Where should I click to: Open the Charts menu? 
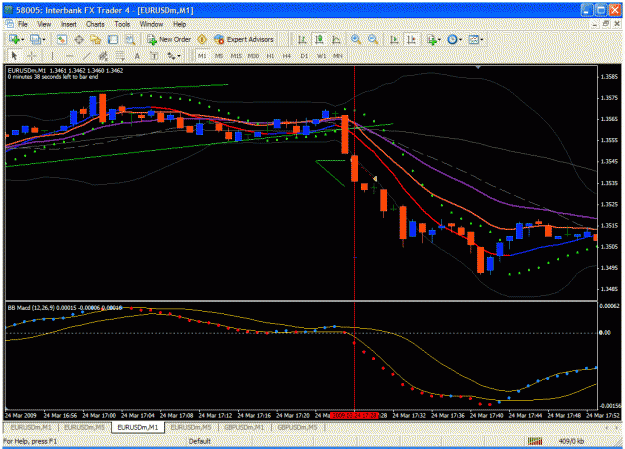click(95, 24)
